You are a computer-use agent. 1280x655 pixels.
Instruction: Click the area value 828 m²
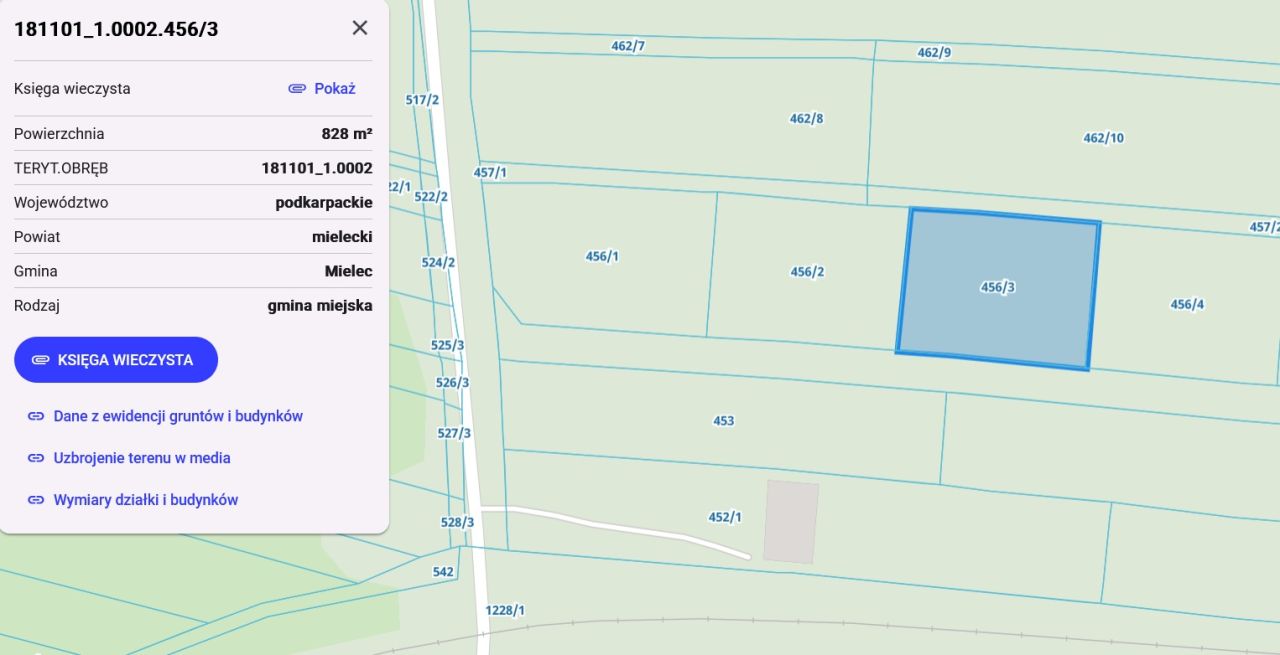[347, 134]
